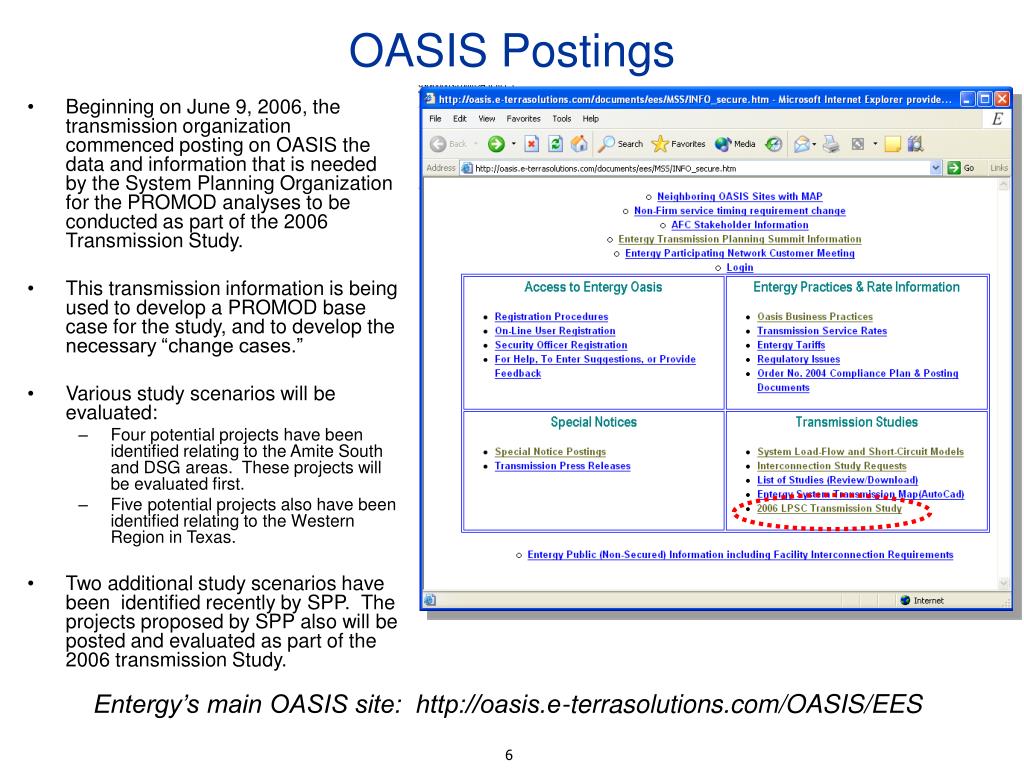Open System Load-Flow and Short-Circuit Models
This screenshot has height=768, width=1024.
pyautogui.click(x=860, y=451)
